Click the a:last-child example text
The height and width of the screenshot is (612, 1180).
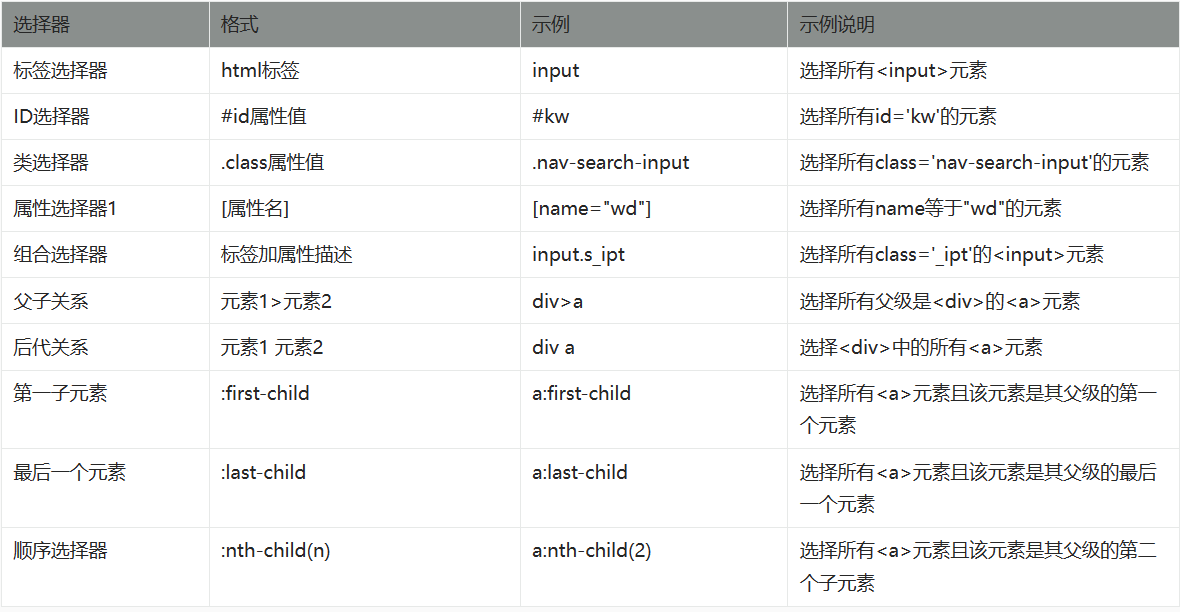(x=580, y=472)
